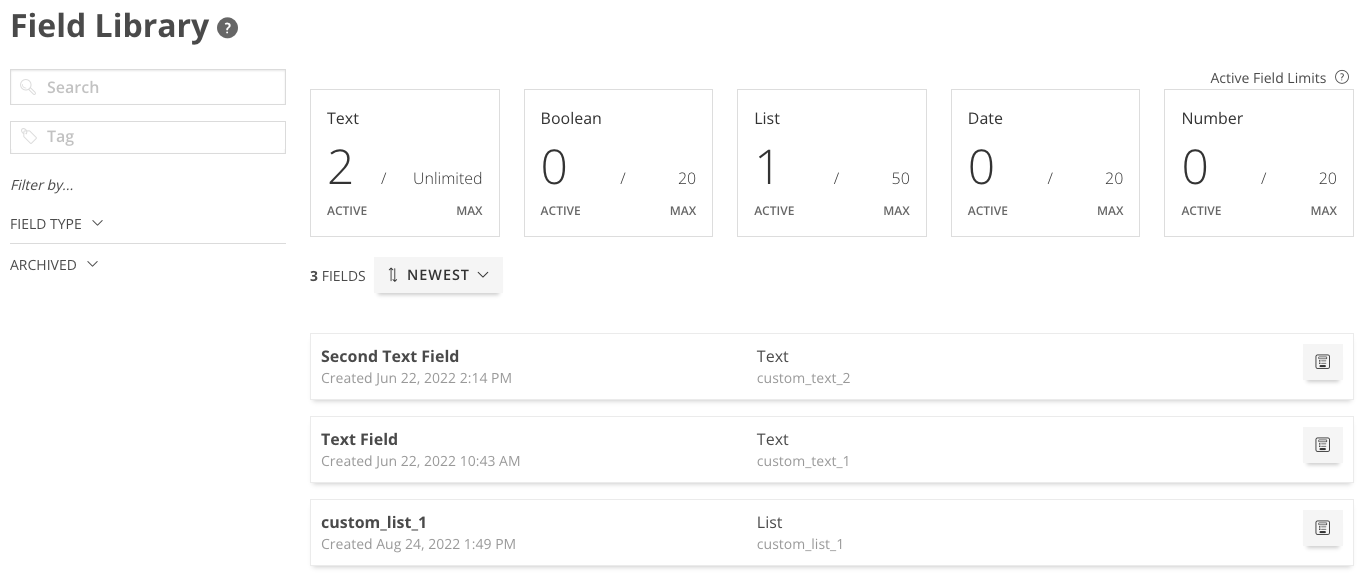The width and height of the screenshot is (1365, 583).
Task: Open the Second Text Field entry
Action: [700, 366]
